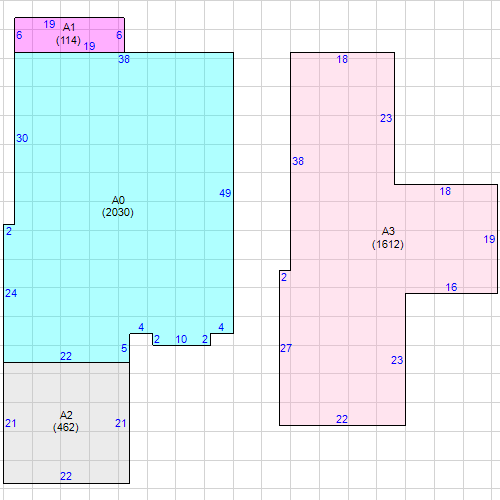This screenshot has width=500, height=500.
Task: Click the 22 dimension at A2's bottom edge
Action: point(66,476)
